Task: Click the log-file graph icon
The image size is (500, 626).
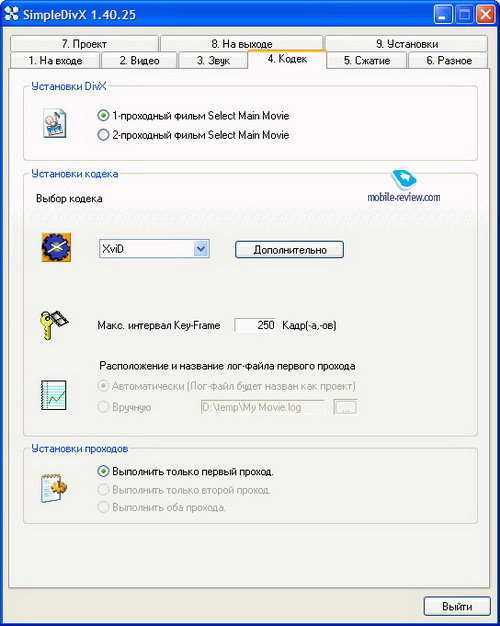Action: [54, 395]
